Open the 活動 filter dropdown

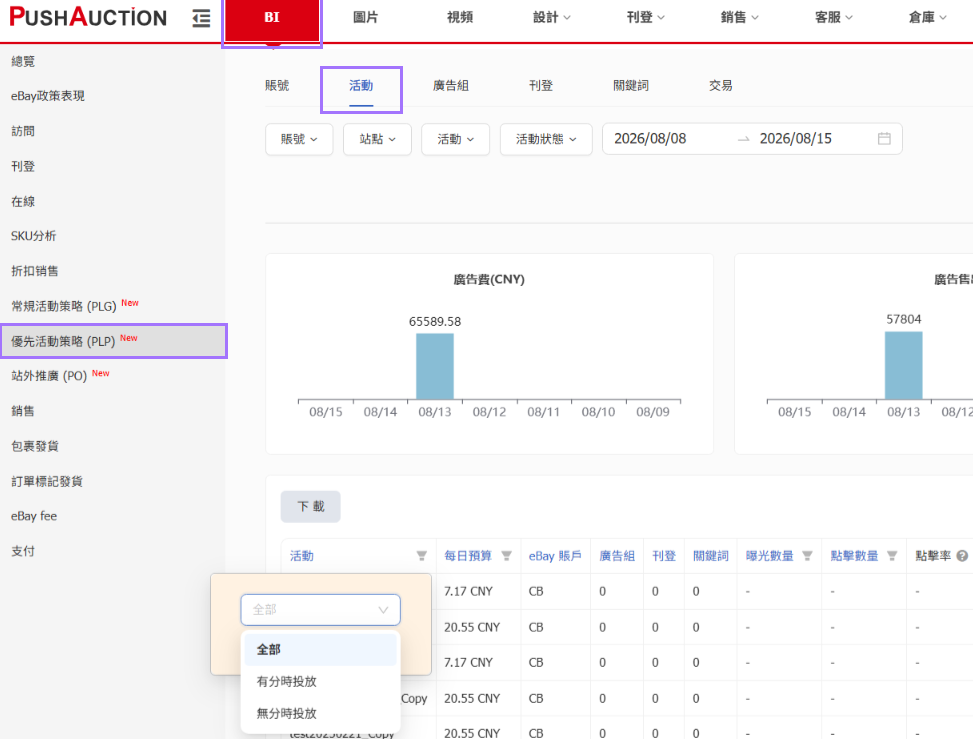tap(455, 139)
